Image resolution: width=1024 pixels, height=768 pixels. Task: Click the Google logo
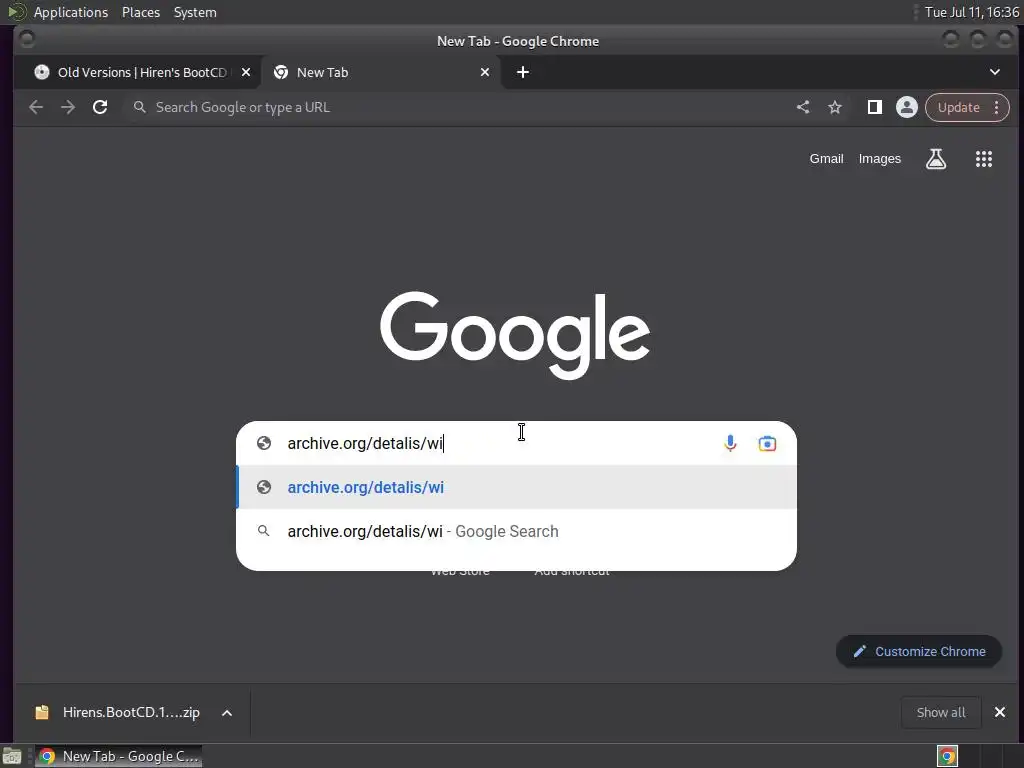point(515,334)
